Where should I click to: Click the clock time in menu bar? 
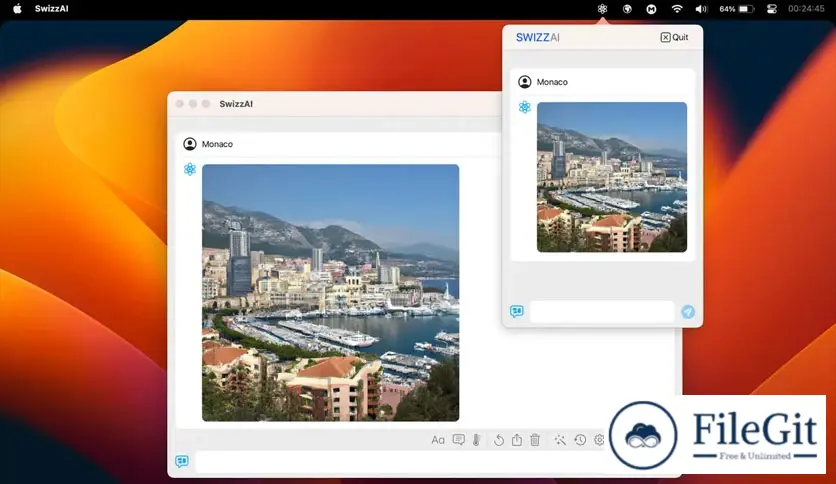point(806,9)
